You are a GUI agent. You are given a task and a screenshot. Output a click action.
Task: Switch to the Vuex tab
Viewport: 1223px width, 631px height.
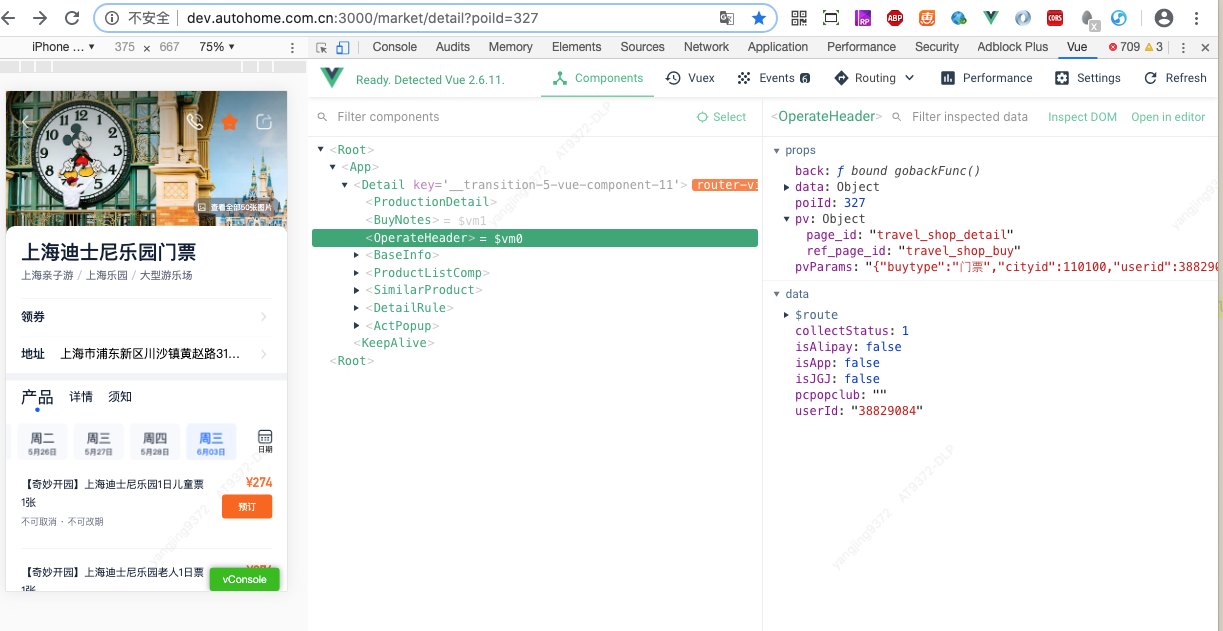point(690,78)
